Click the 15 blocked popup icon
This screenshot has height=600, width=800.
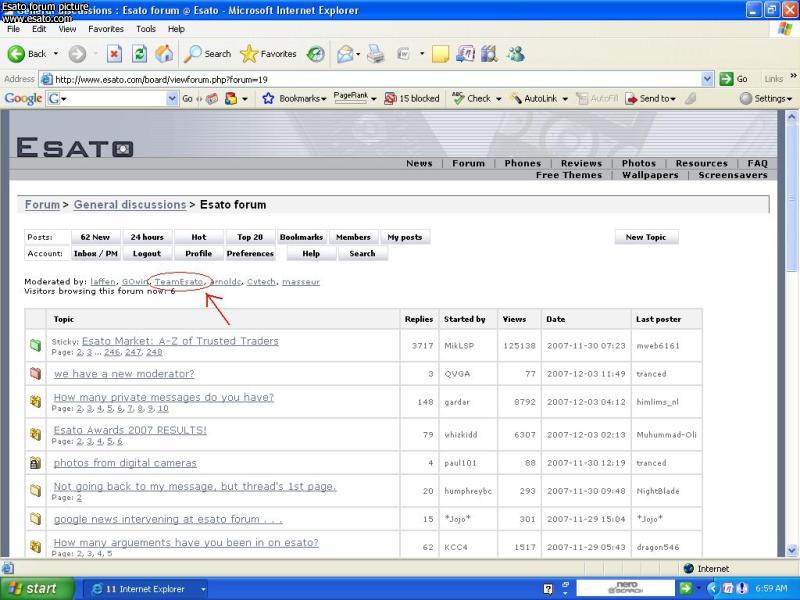click(390, 98)
